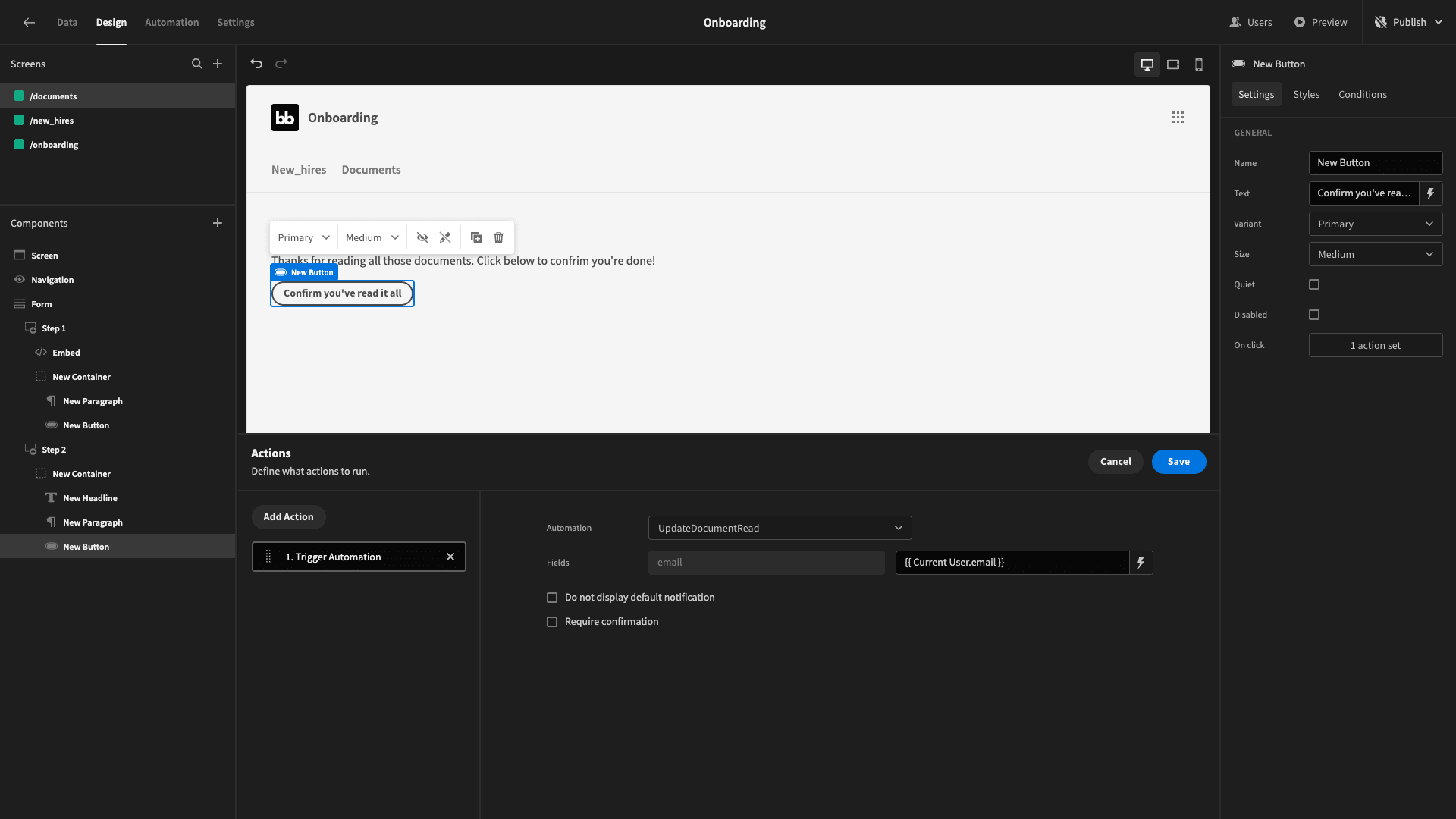Duplicate the selected button component
The height and width of the screenshot is (819, 1456).
click(476, 238)
